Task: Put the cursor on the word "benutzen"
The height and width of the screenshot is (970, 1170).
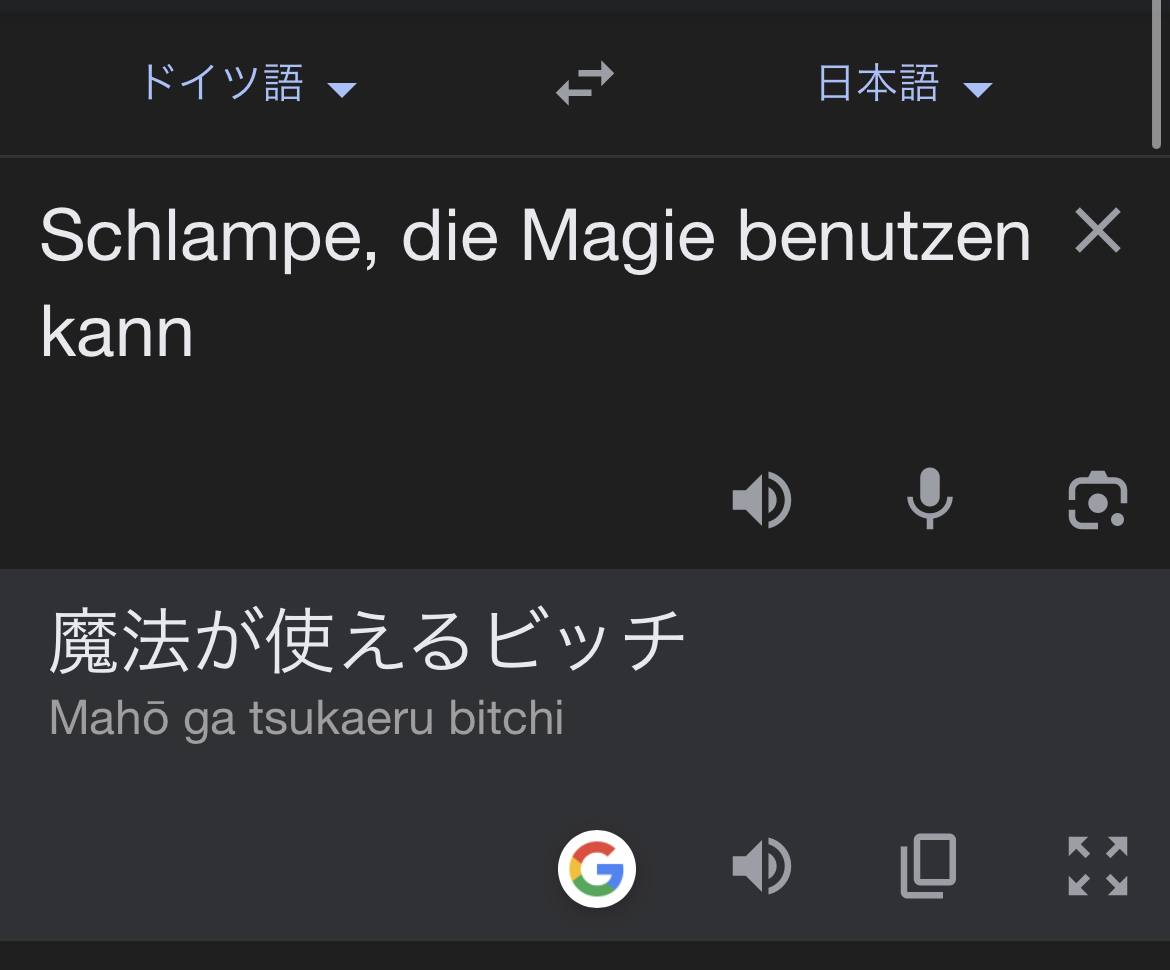Action: [884, 238]
